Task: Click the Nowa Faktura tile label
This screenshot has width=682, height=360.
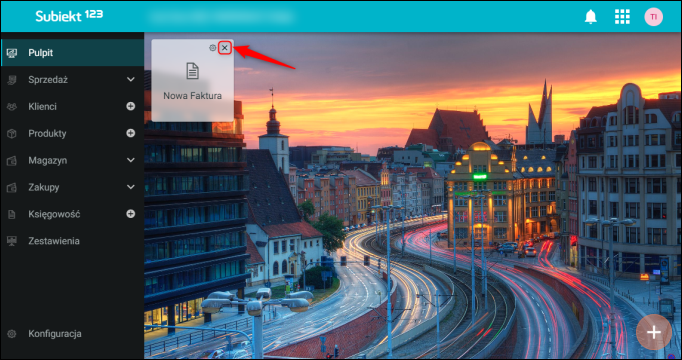Action: pos(193,96)
